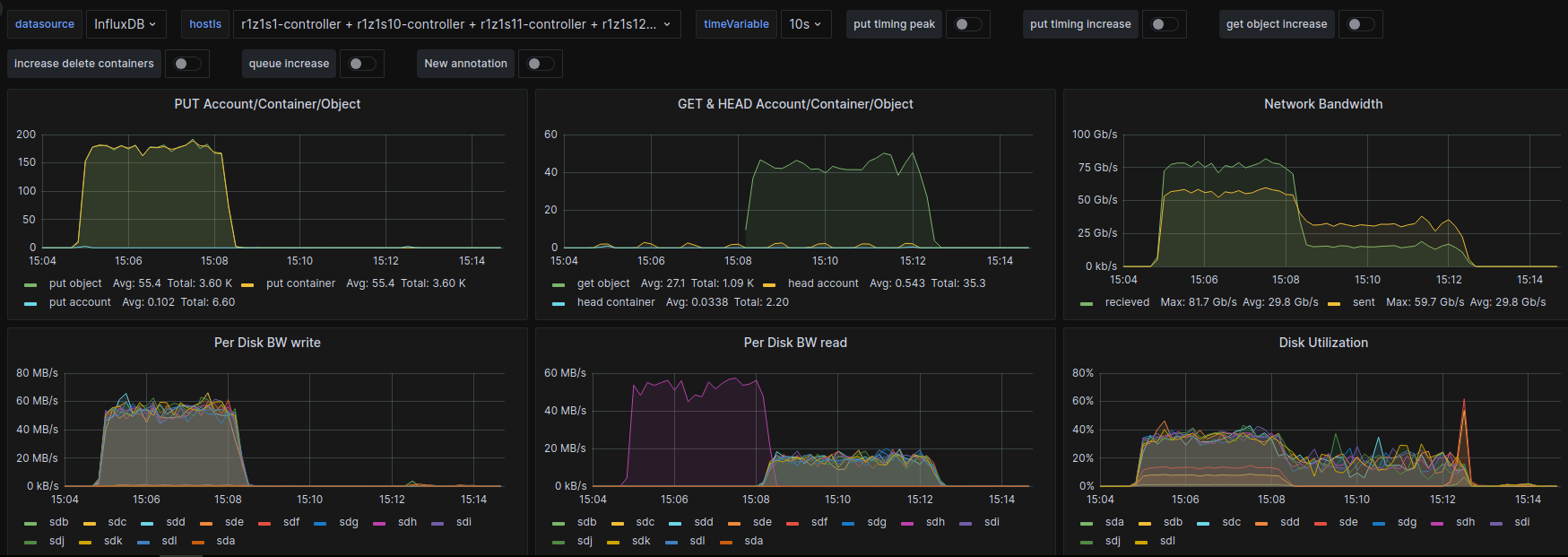
Task: Enable the queue increase switch
Action: click(x=360, y=64)
